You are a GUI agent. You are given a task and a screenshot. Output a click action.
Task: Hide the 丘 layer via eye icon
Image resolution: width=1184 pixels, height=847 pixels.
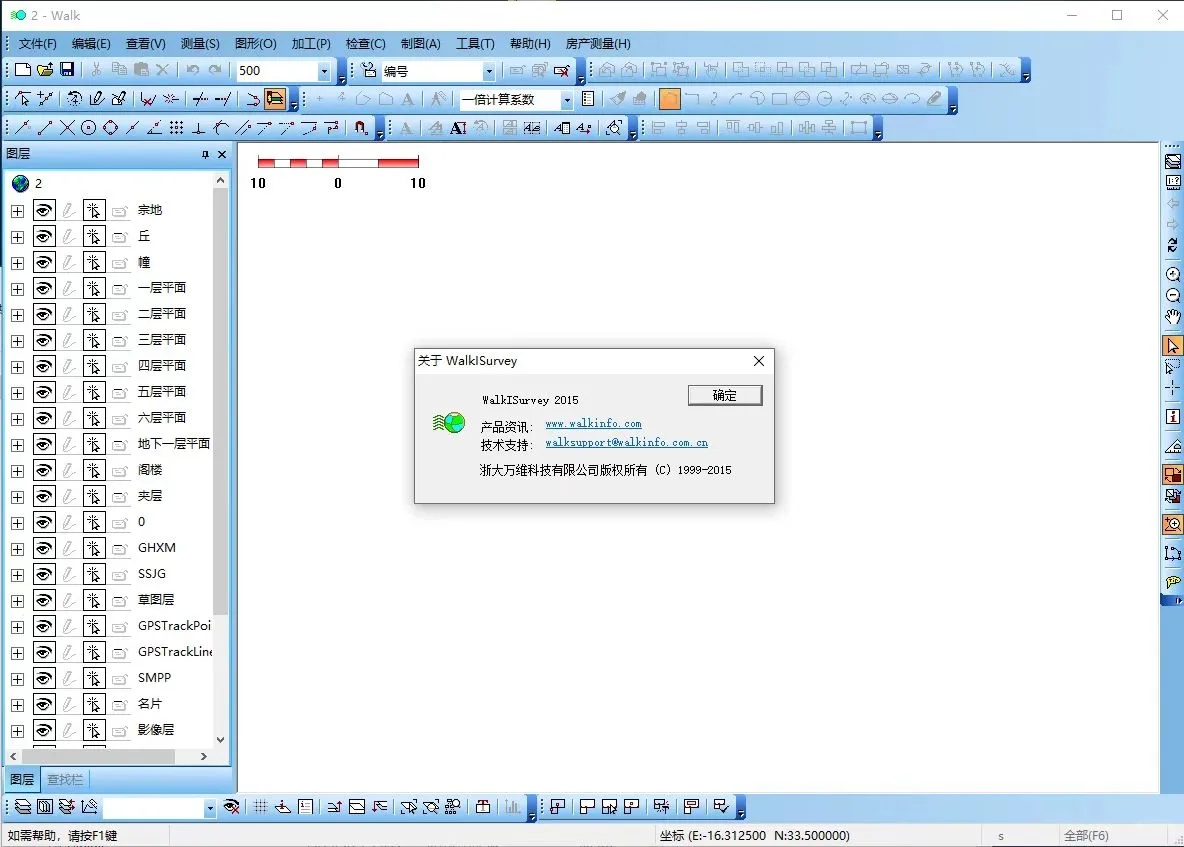click(44, 236)
